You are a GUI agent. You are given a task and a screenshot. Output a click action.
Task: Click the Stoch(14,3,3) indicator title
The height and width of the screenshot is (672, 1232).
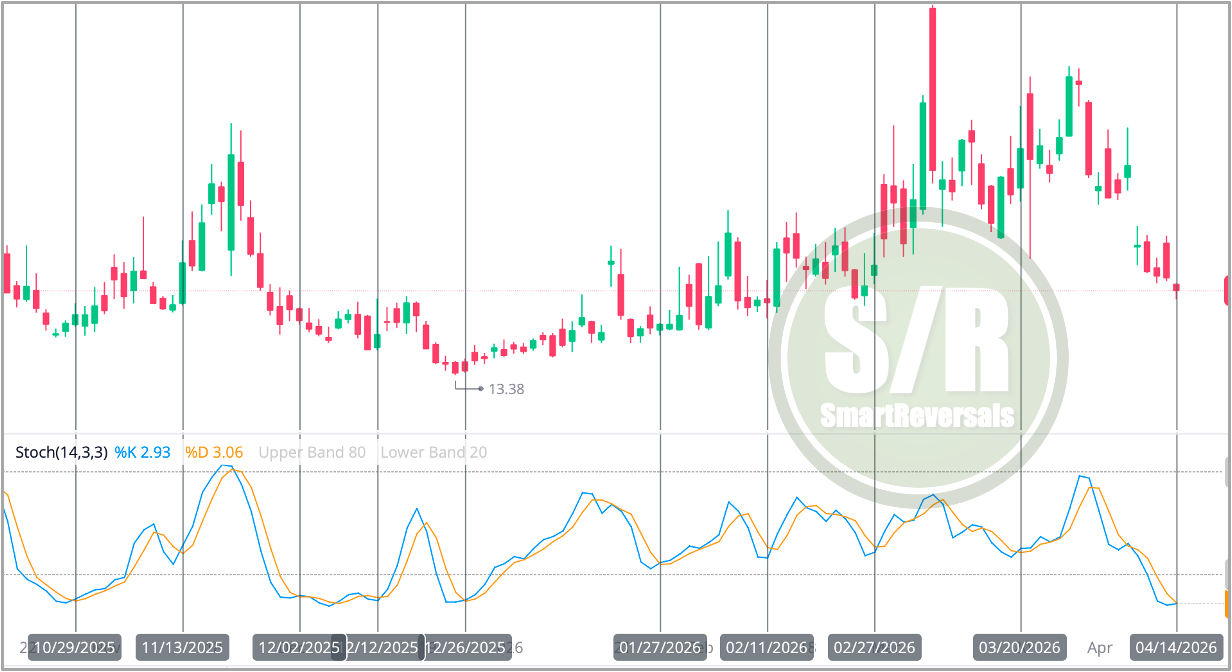point(61,452)
